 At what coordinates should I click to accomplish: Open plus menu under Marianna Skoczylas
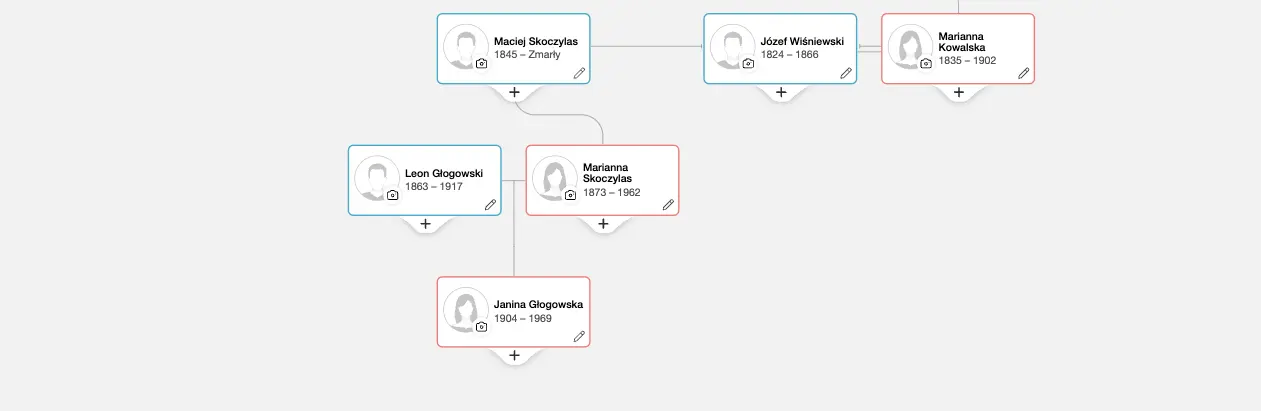603,224
